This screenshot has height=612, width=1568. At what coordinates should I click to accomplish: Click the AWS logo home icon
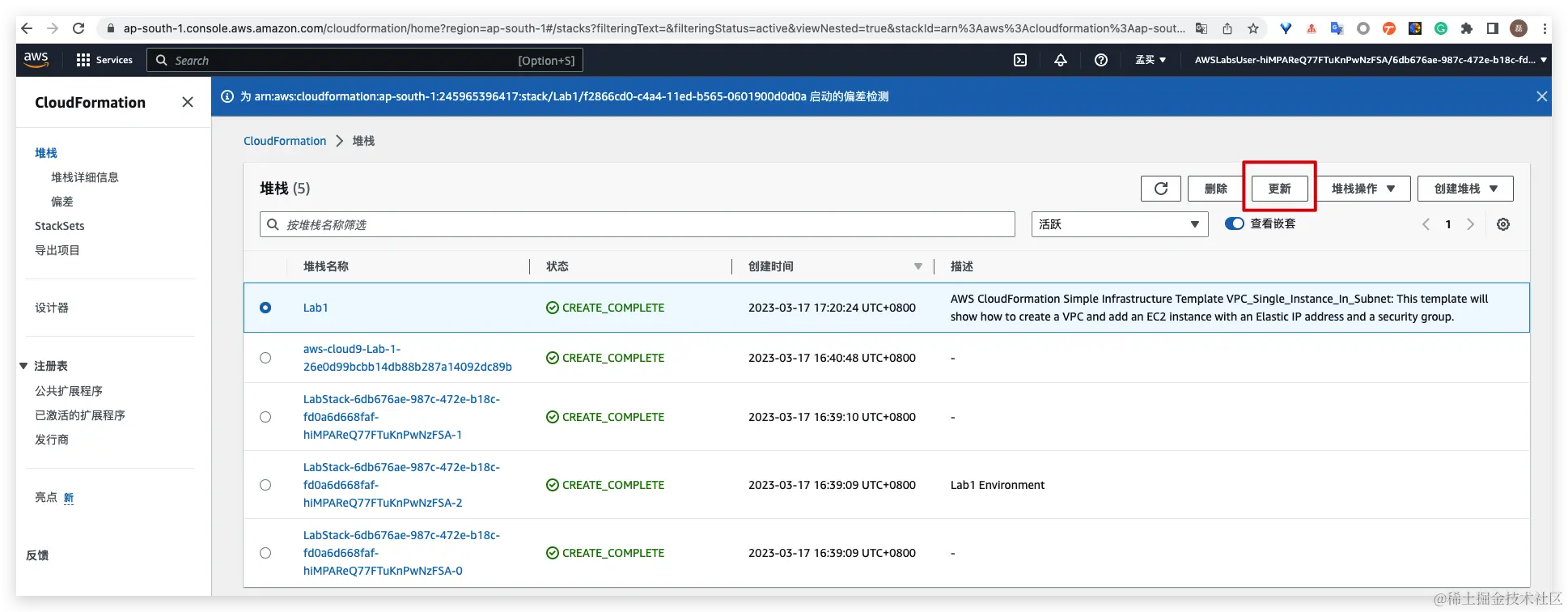pos(36,59)
